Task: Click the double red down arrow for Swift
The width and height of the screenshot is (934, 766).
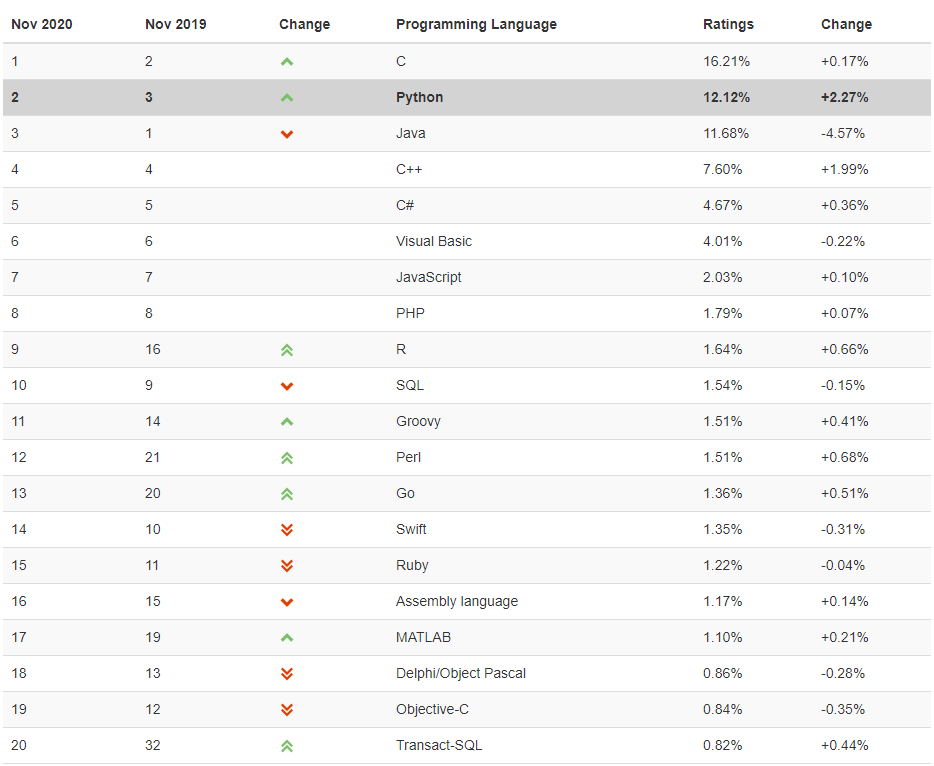Action: tap(287, 530)
